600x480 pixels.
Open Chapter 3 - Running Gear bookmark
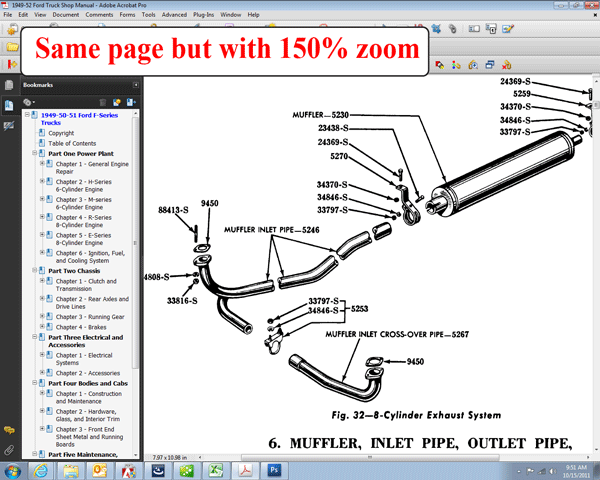coord(90,317)
